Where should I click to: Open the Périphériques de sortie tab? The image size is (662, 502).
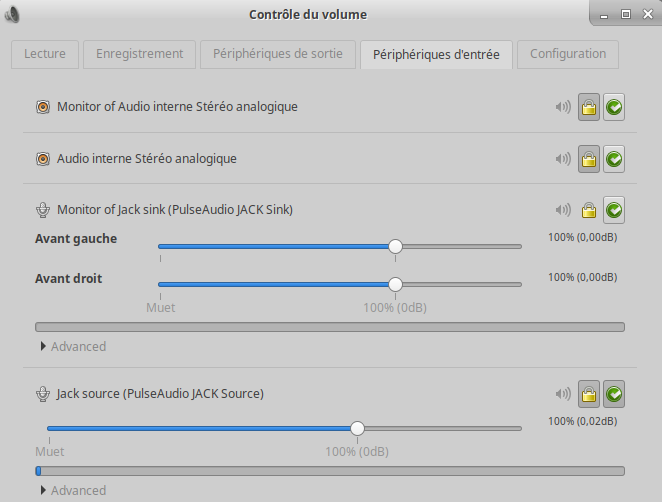coord(277,54)
